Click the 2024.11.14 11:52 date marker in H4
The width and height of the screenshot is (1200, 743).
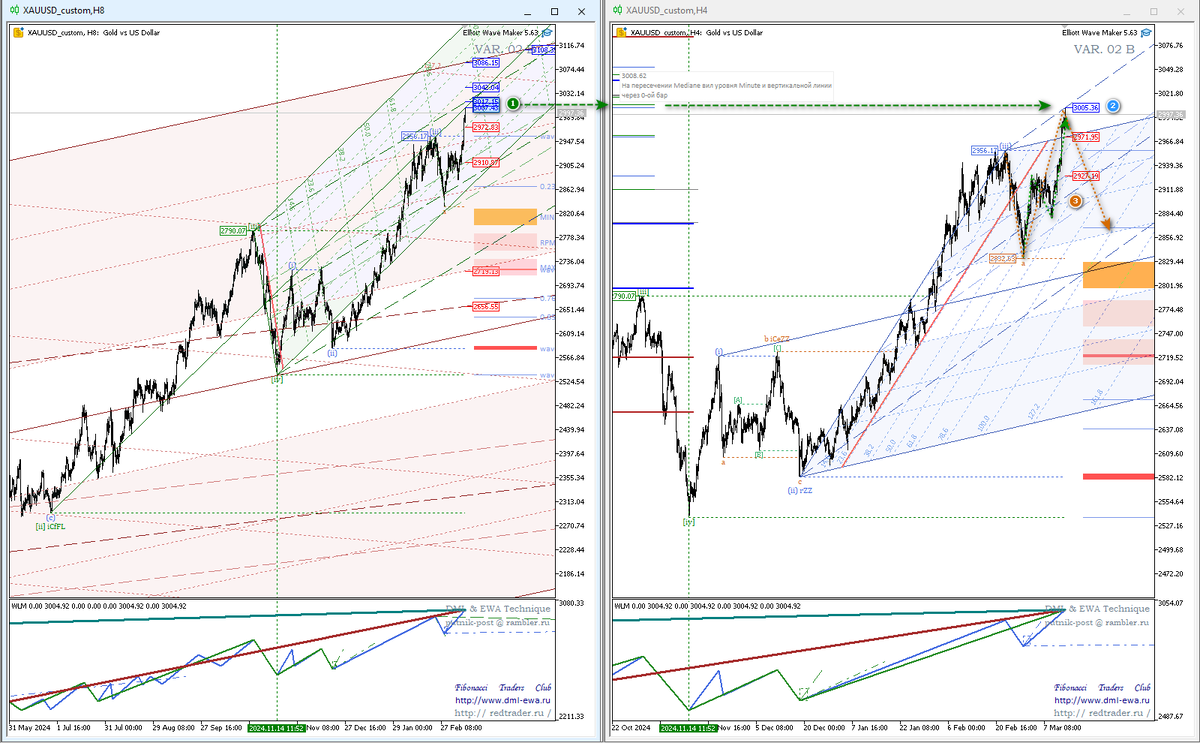689,728
